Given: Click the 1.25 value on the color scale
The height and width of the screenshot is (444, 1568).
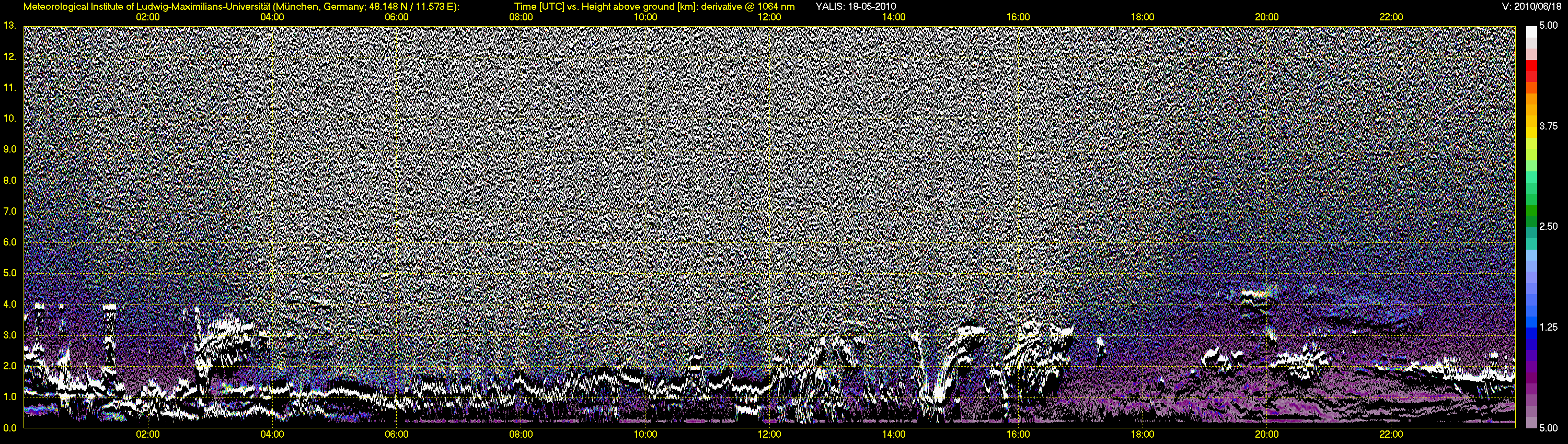Looking at the screenshot, I should (1548, 327).
